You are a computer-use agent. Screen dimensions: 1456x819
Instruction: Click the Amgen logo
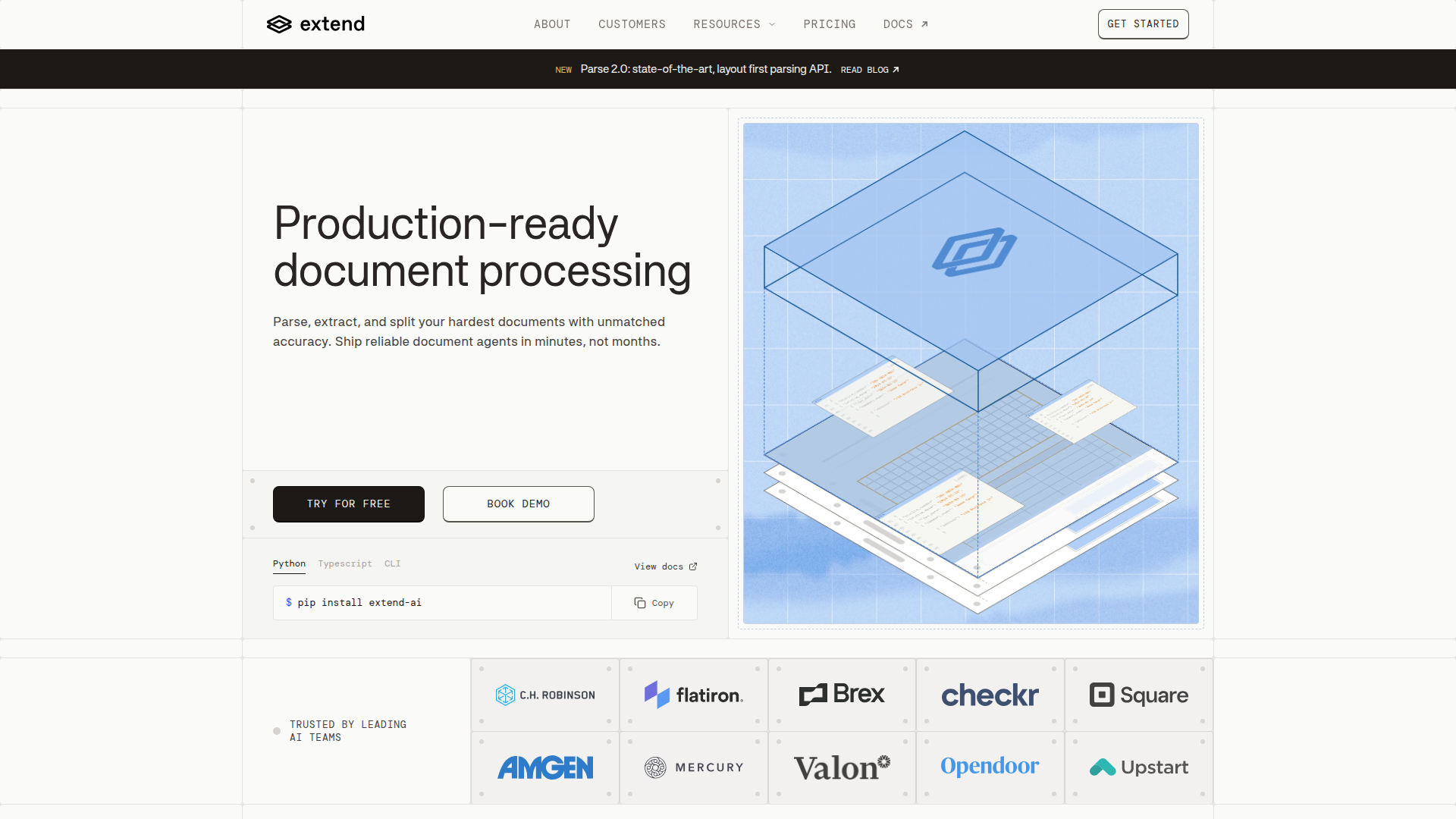point(545,767)
